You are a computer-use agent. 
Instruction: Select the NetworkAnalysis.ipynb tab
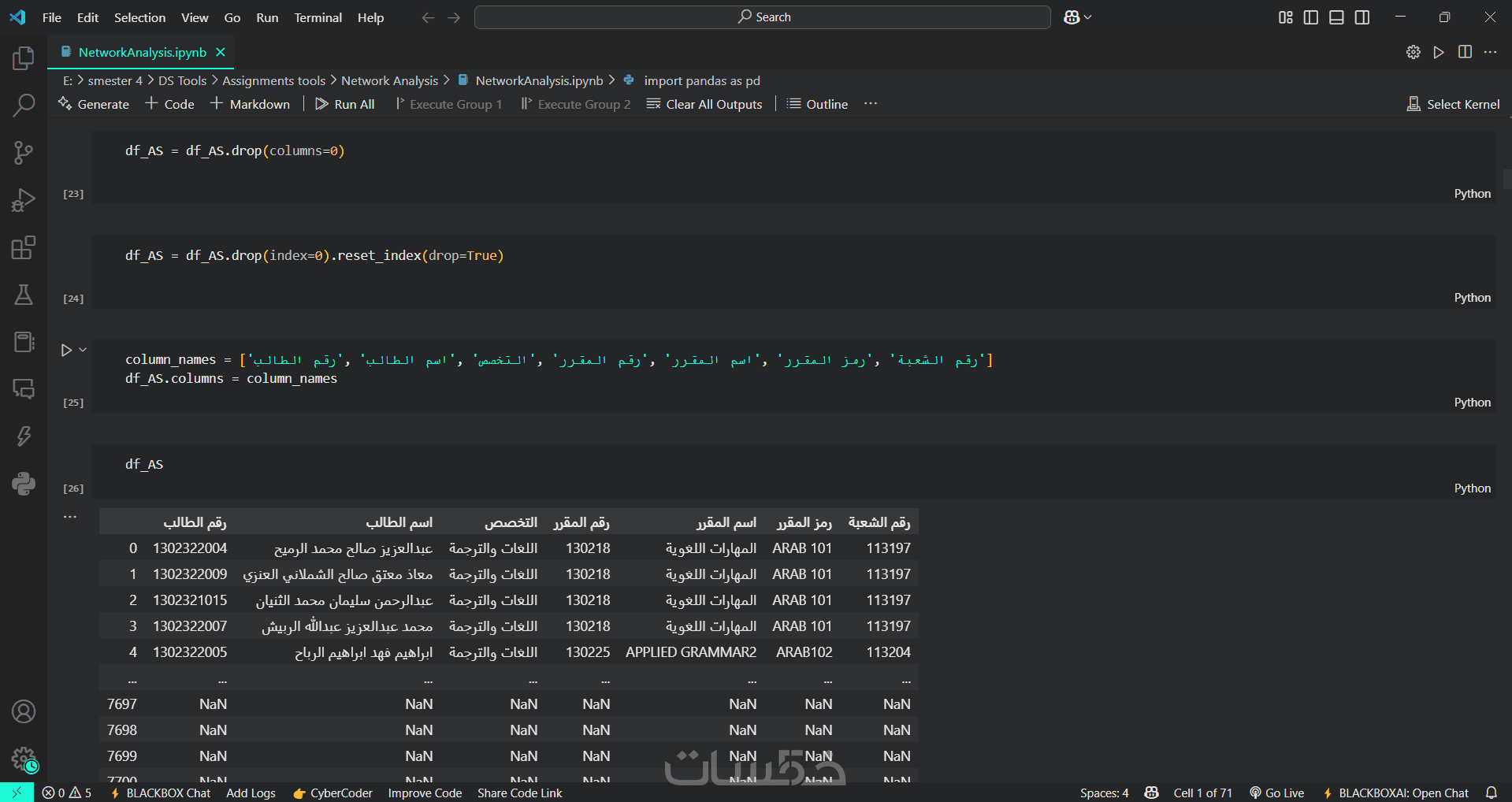(x=142, y=52)
